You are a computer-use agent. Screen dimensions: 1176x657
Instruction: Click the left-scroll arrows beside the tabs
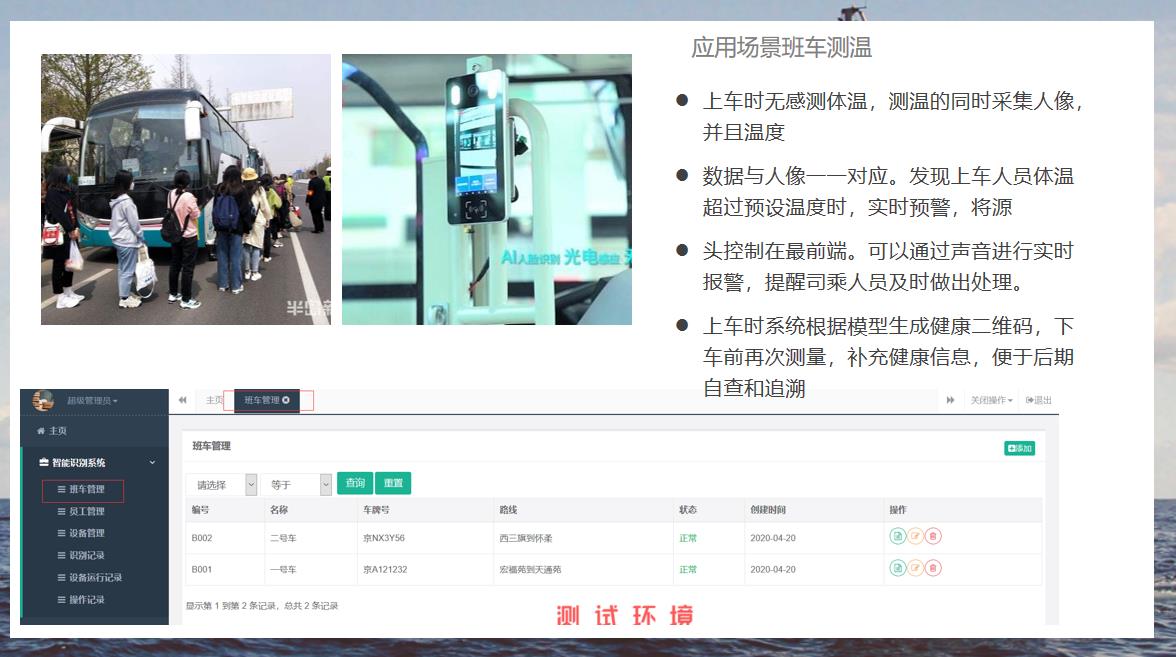point(182,398)
